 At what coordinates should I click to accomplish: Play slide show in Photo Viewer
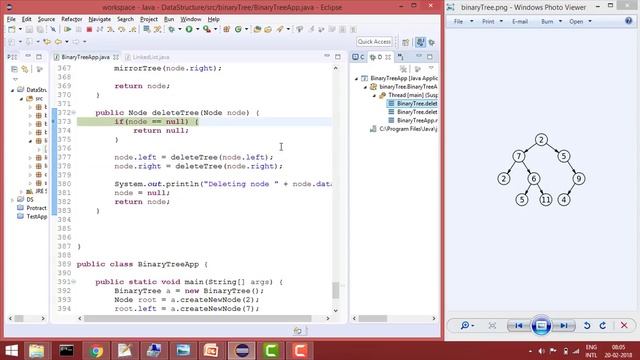tap(541, 325)
